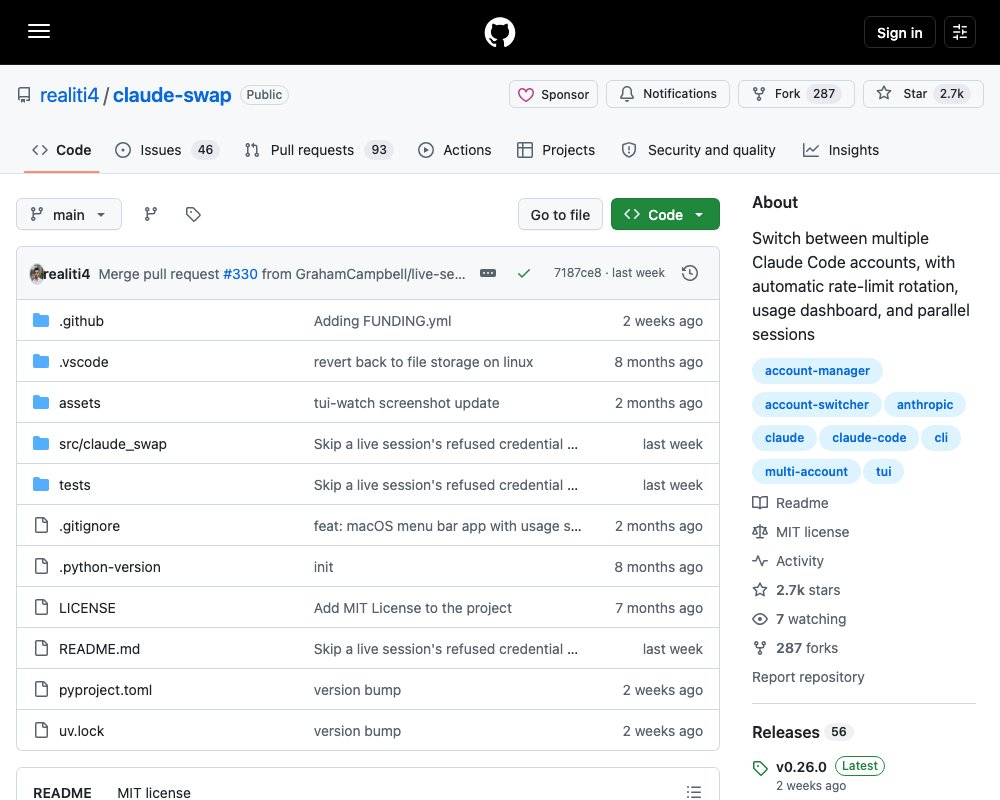Click the multi-account topic tag

[x=806, y=471]
